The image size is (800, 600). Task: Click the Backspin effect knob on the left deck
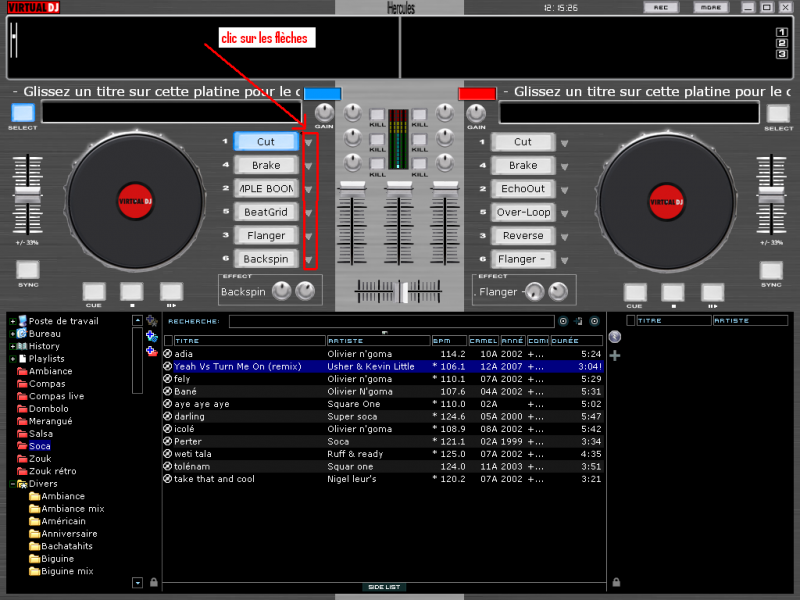[283, 290]
